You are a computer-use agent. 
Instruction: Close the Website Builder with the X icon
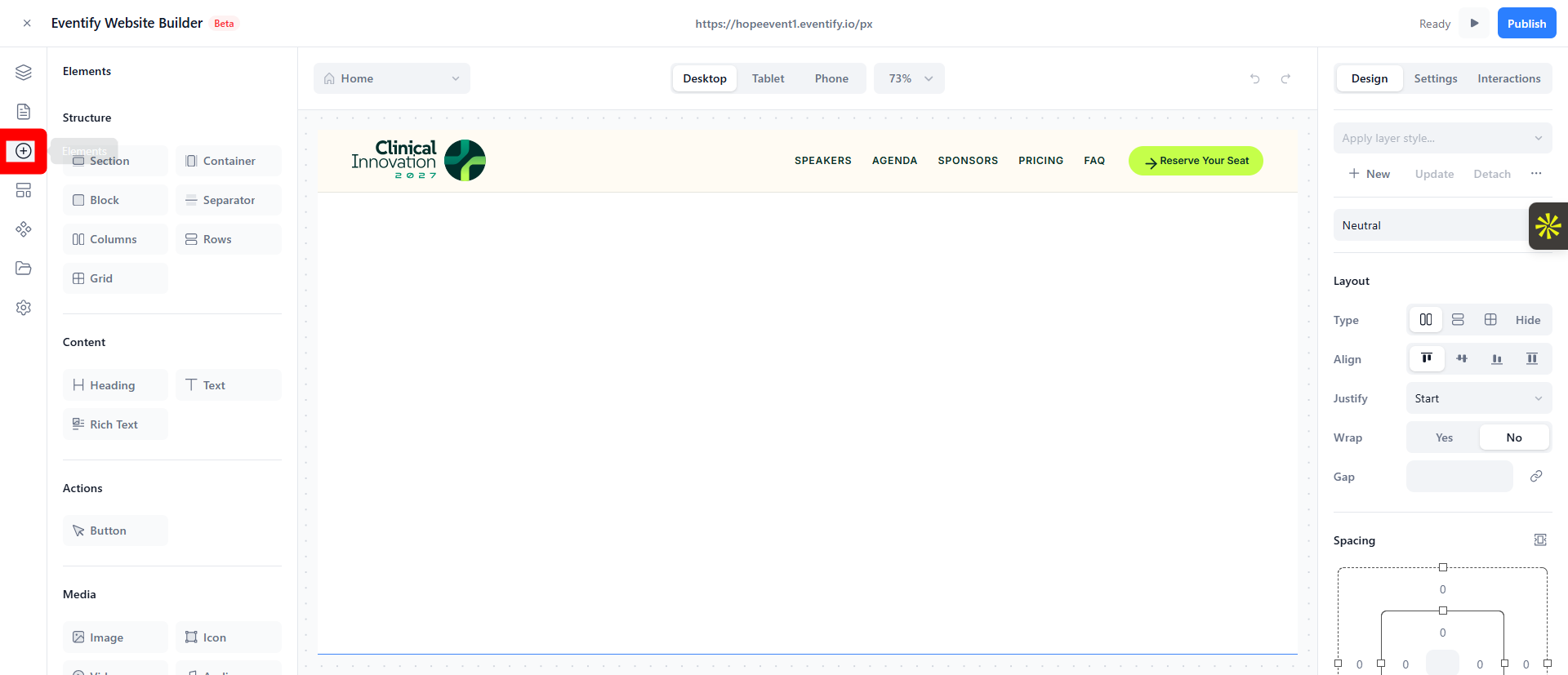27,24
